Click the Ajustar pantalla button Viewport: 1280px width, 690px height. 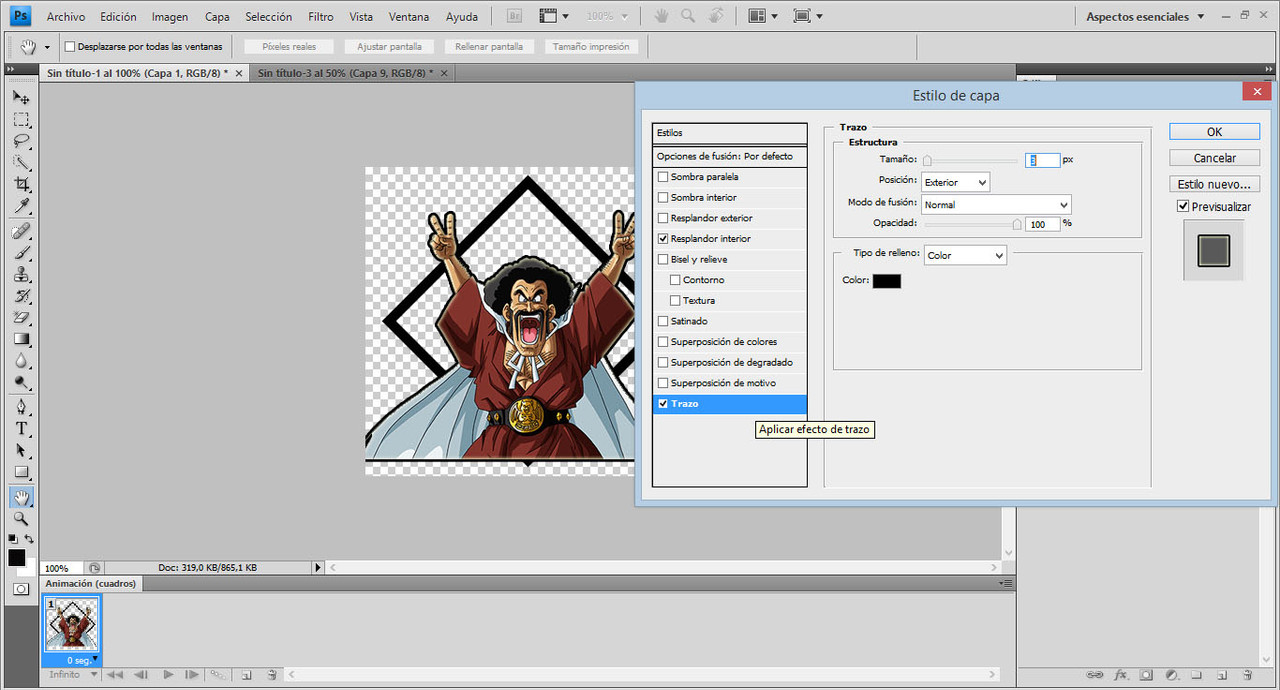tap(389, 47)
